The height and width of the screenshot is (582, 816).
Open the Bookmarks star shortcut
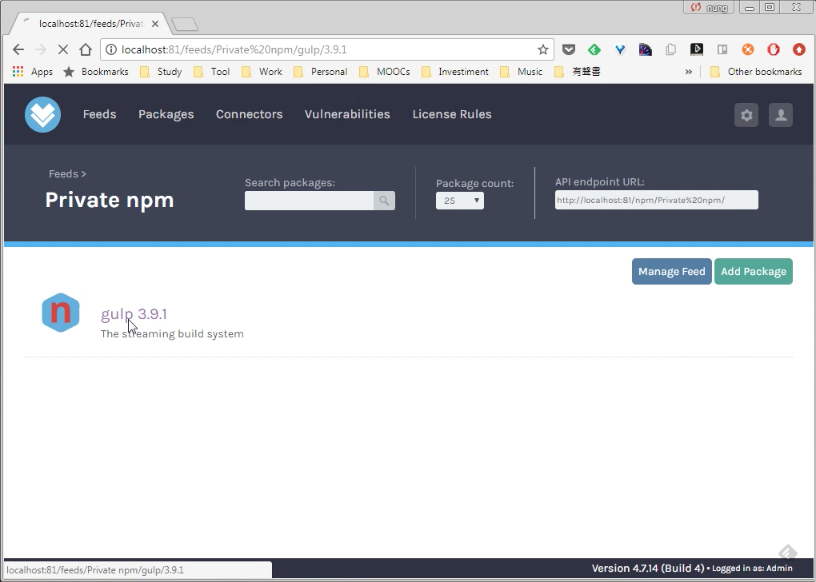(96, 71)
